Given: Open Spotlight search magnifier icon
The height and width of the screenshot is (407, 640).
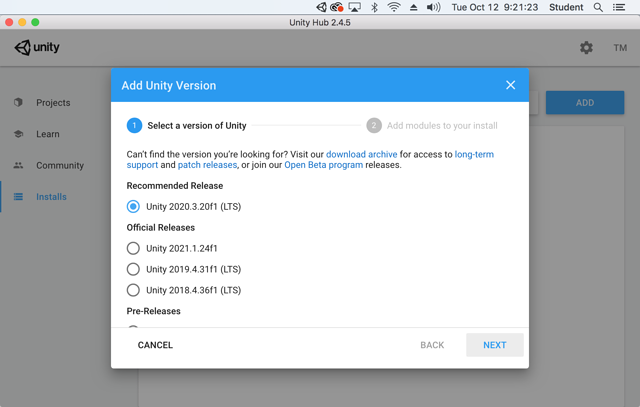Looking at the screenshot, I should pos(598,7).
